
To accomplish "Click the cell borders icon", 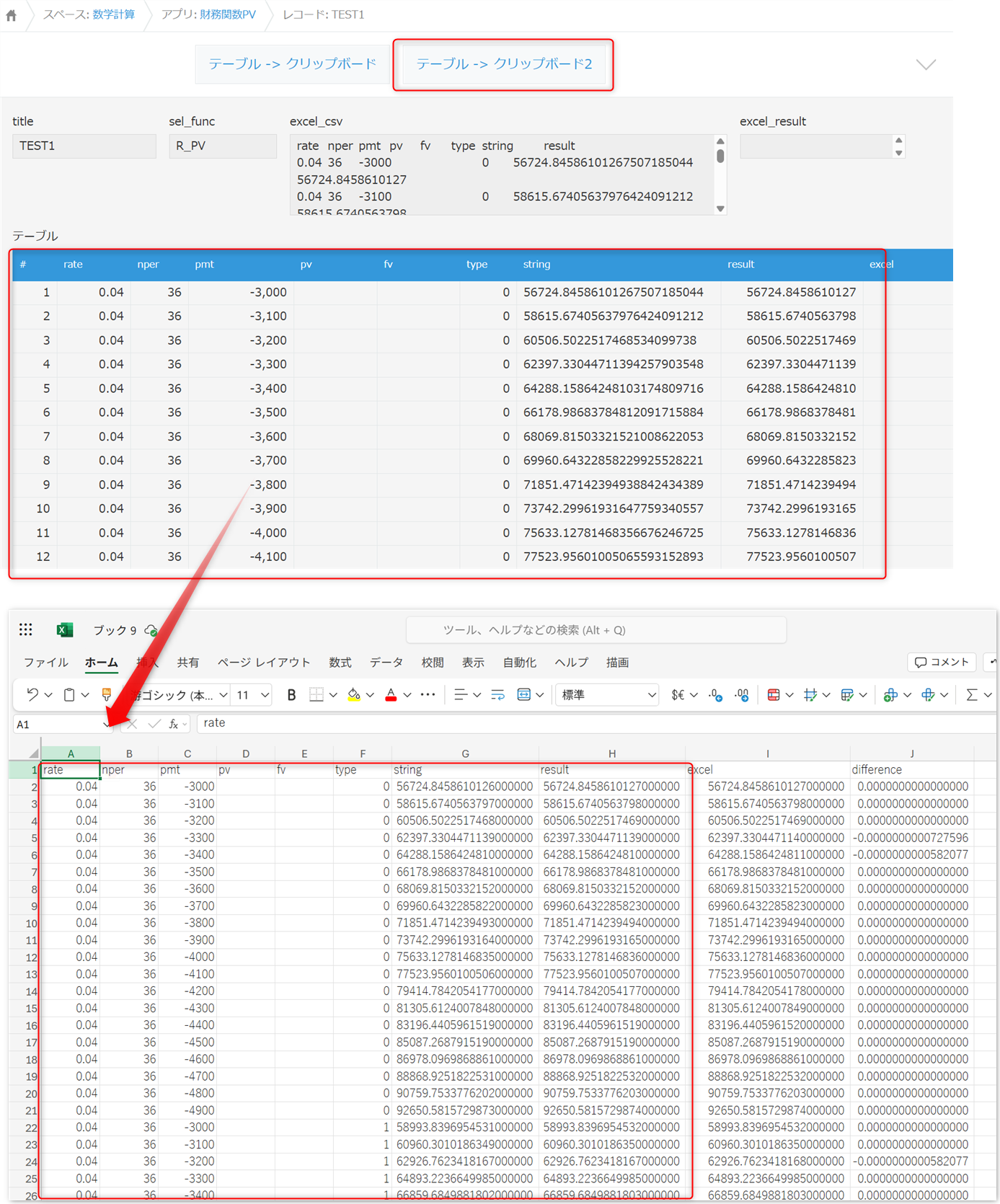I will point(316,694).
